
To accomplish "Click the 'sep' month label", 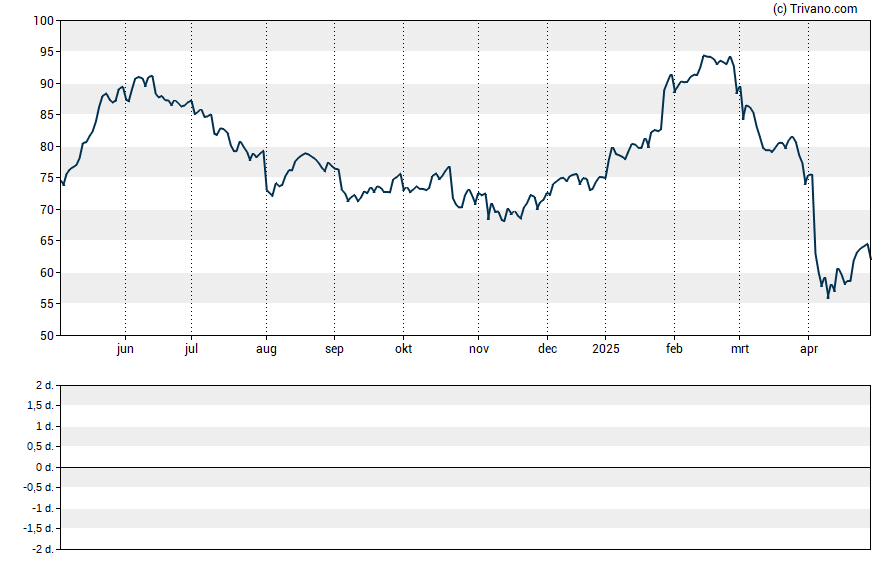I will coord(334,349).
